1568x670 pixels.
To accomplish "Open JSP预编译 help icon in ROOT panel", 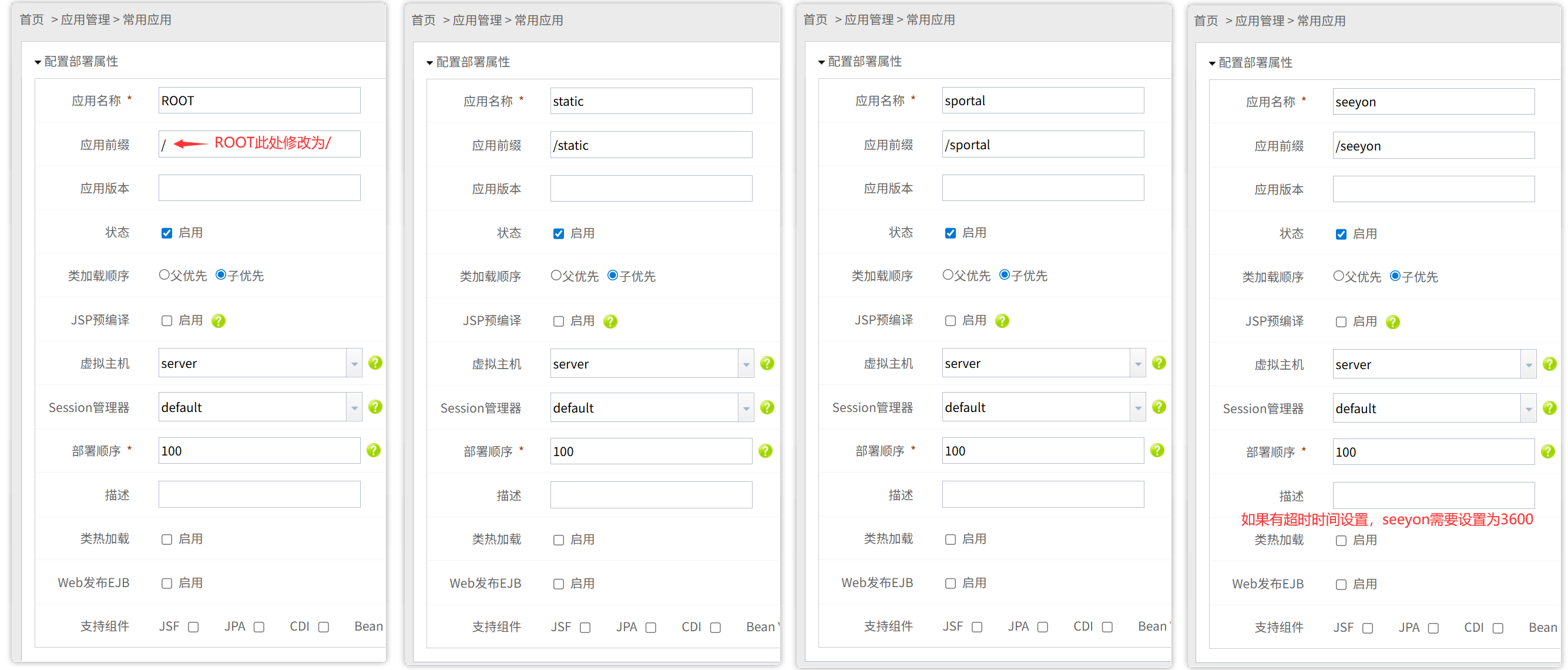I will click(x=219, y=321).
